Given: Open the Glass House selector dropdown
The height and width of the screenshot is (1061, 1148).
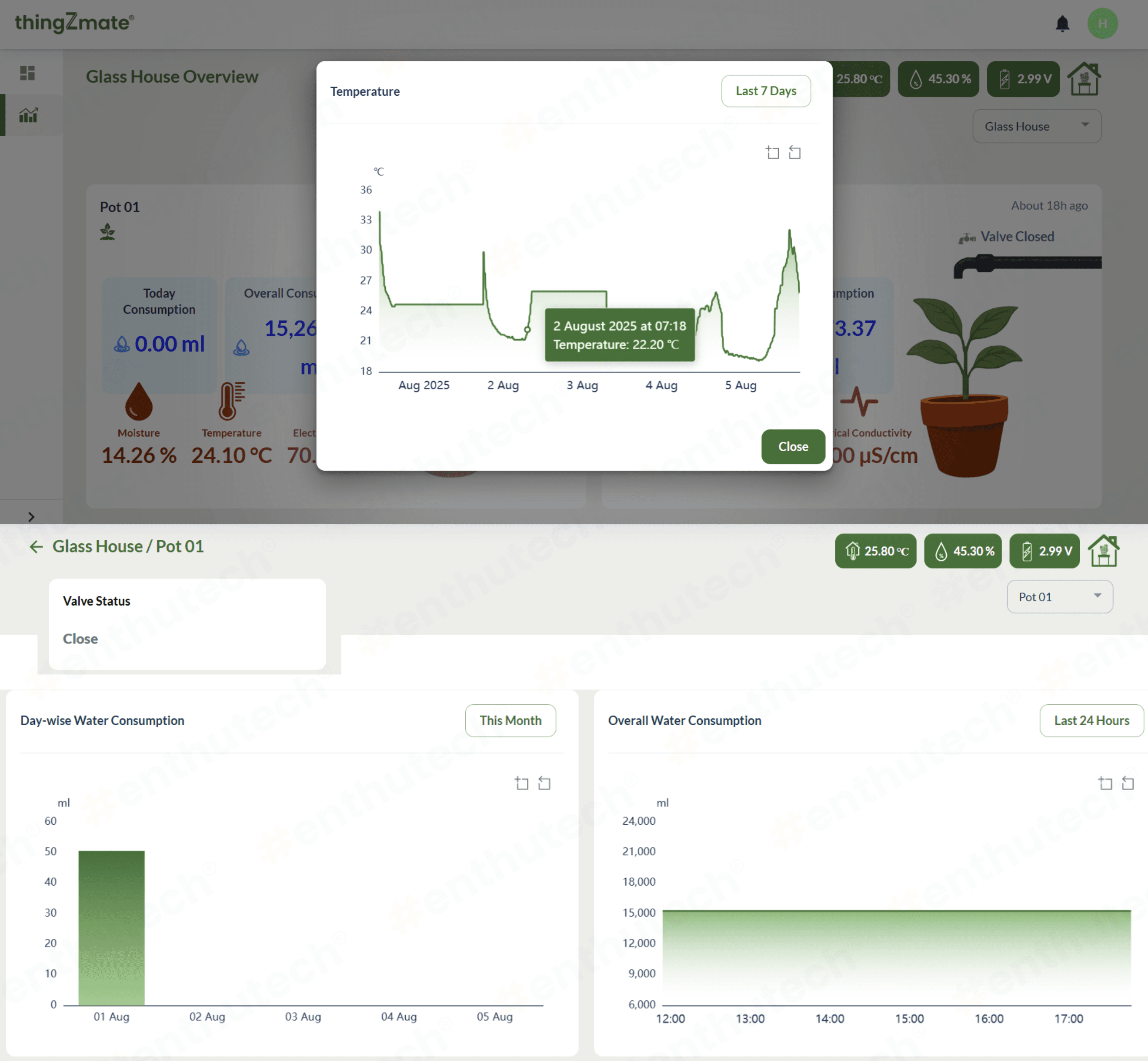Looking at the screenshot, I should [x=1037, y=126].
